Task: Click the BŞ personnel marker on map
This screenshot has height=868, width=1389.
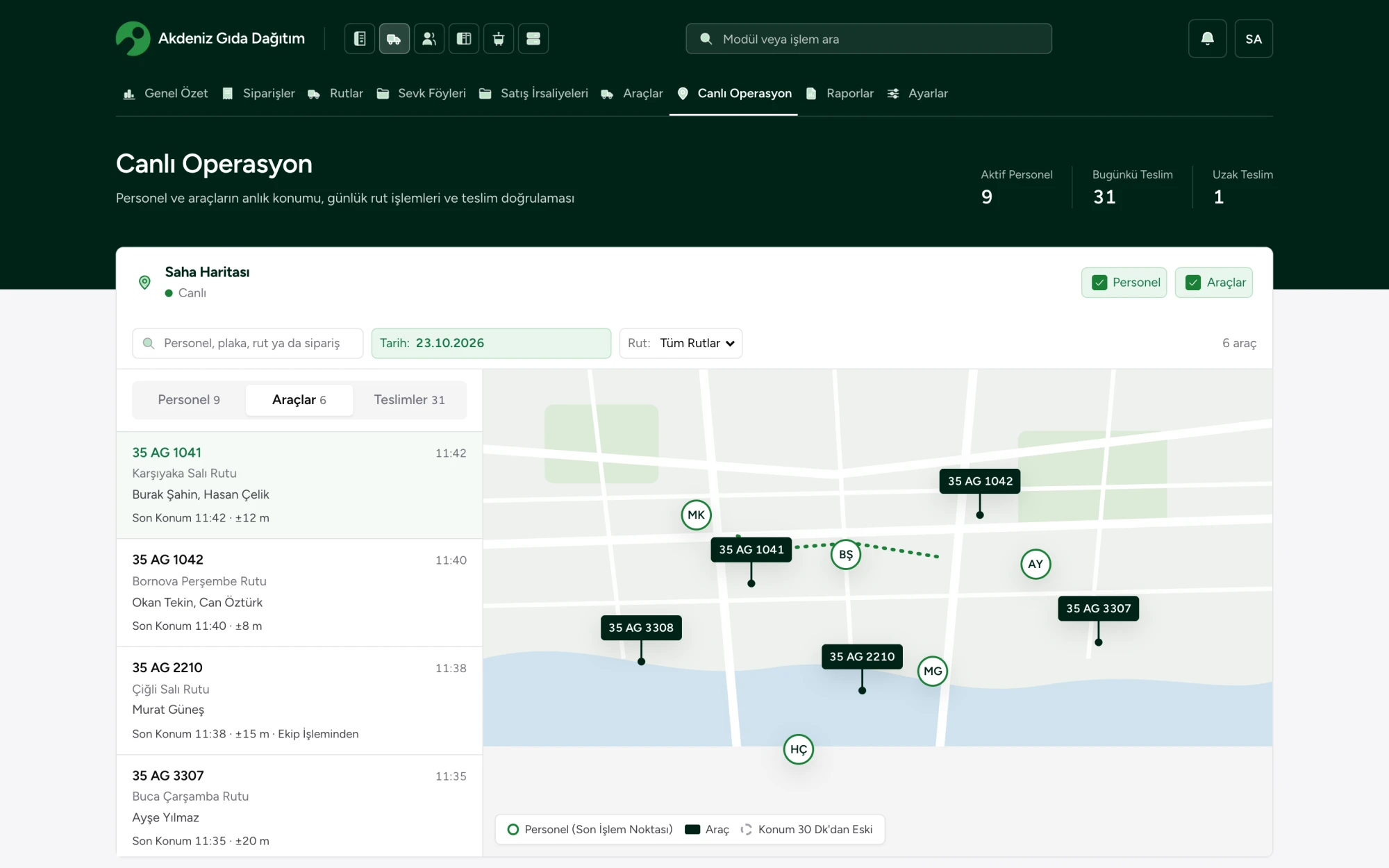Action: pos(846,555)
